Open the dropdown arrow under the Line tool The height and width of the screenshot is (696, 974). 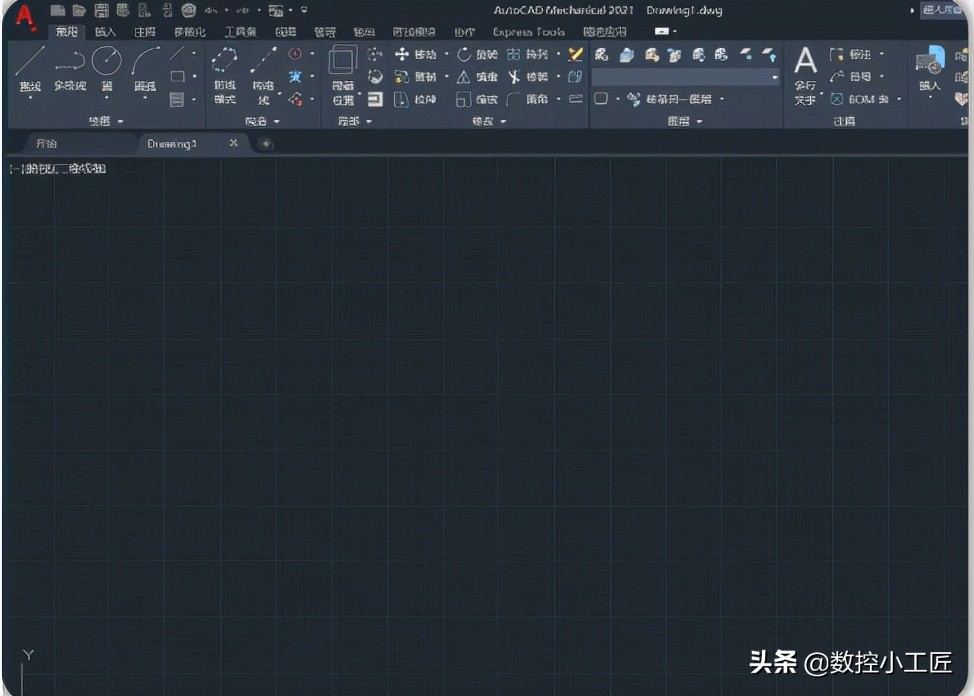tap(30, 98)
